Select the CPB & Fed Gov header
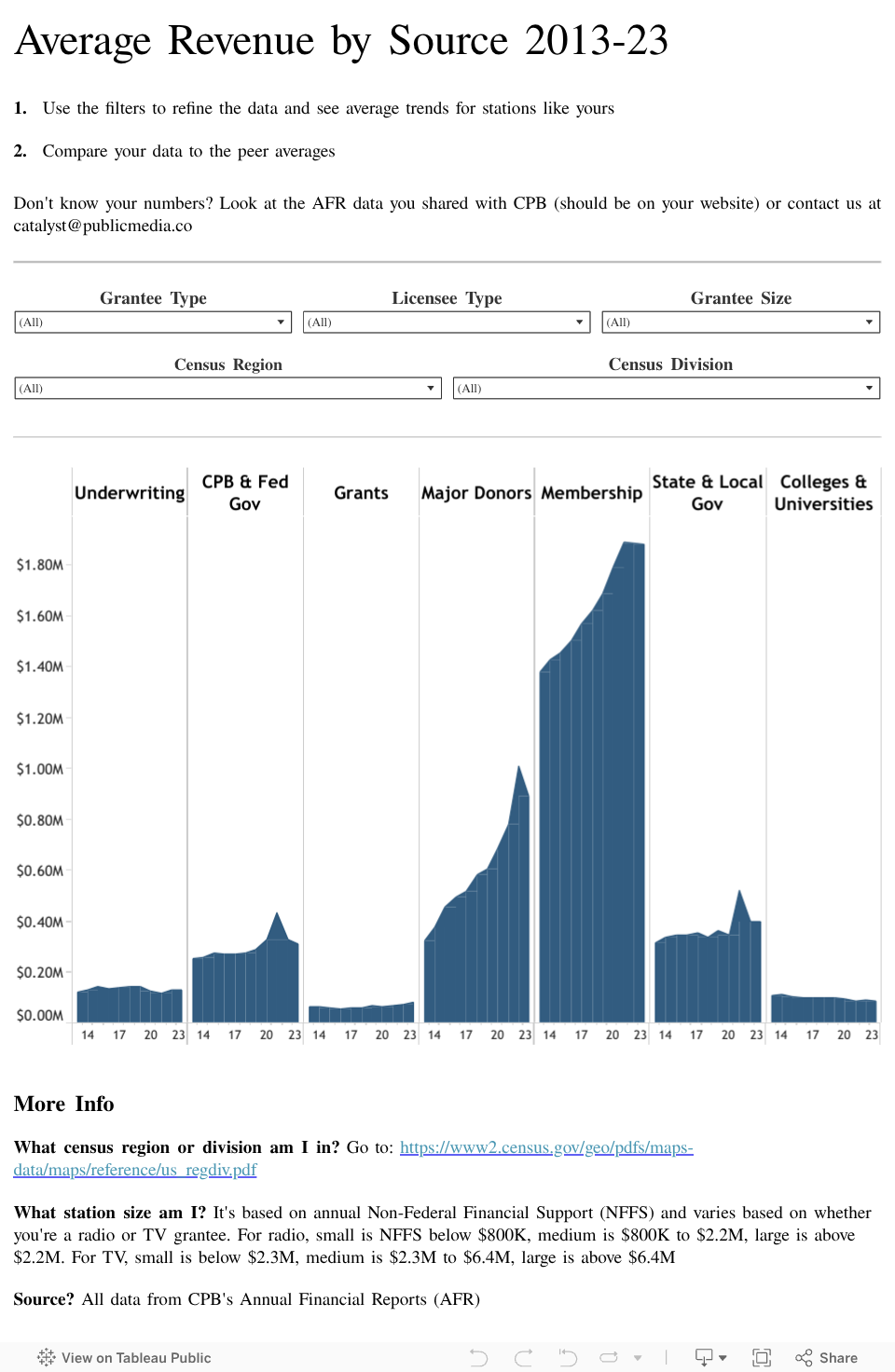This screenshot has height=1372, width=895. click(x=245, y=493)
